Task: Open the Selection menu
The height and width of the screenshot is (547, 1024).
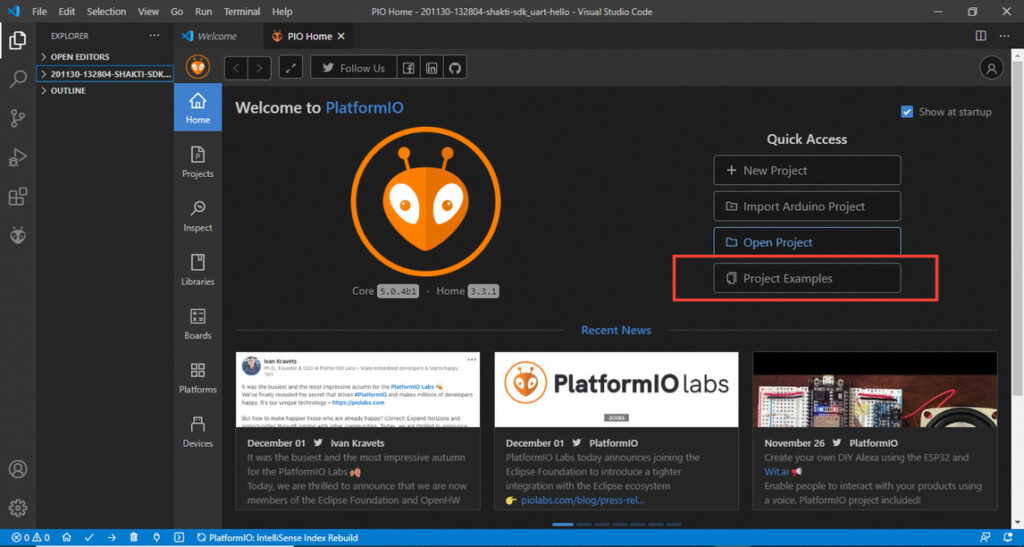Action: (106, 12)
